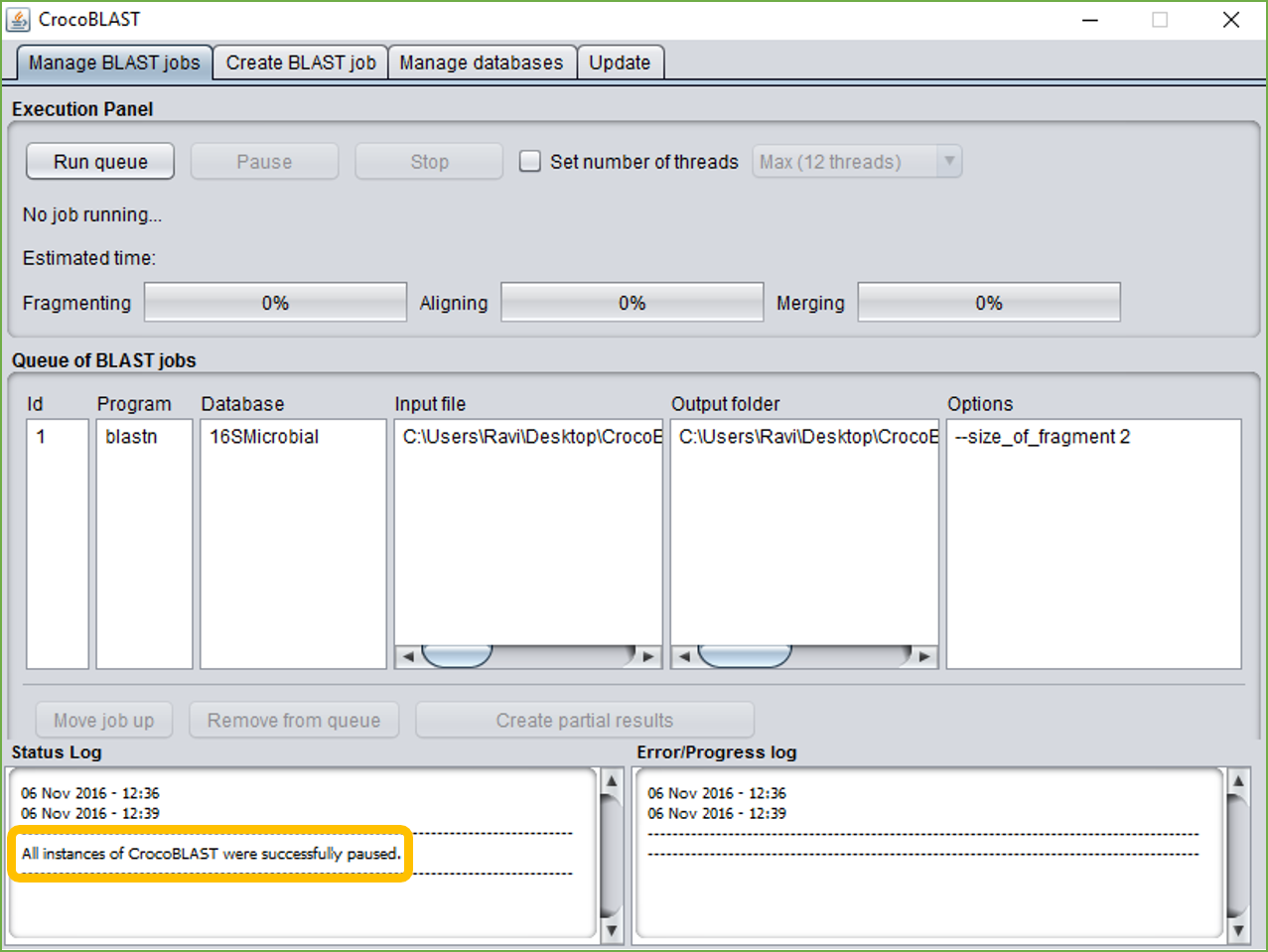Click the Output folder horizontal scrollbar thumb
The width and height of the screenshot is (1268, 952).
coord(745,656)
